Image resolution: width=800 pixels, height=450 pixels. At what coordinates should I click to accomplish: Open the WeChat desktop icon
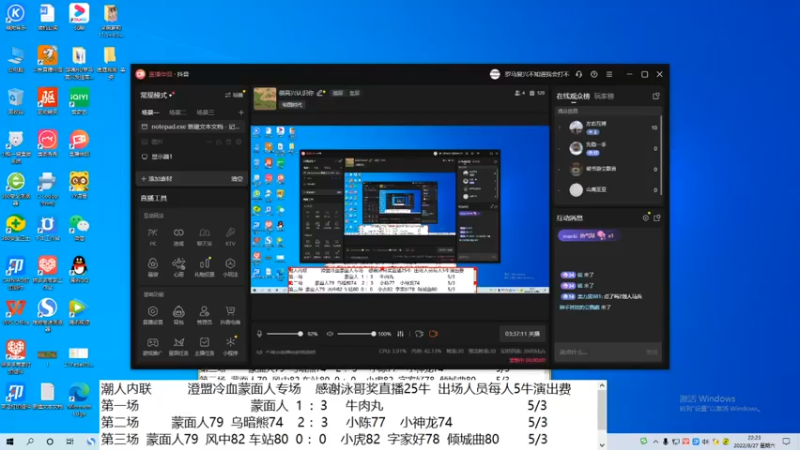79,227
